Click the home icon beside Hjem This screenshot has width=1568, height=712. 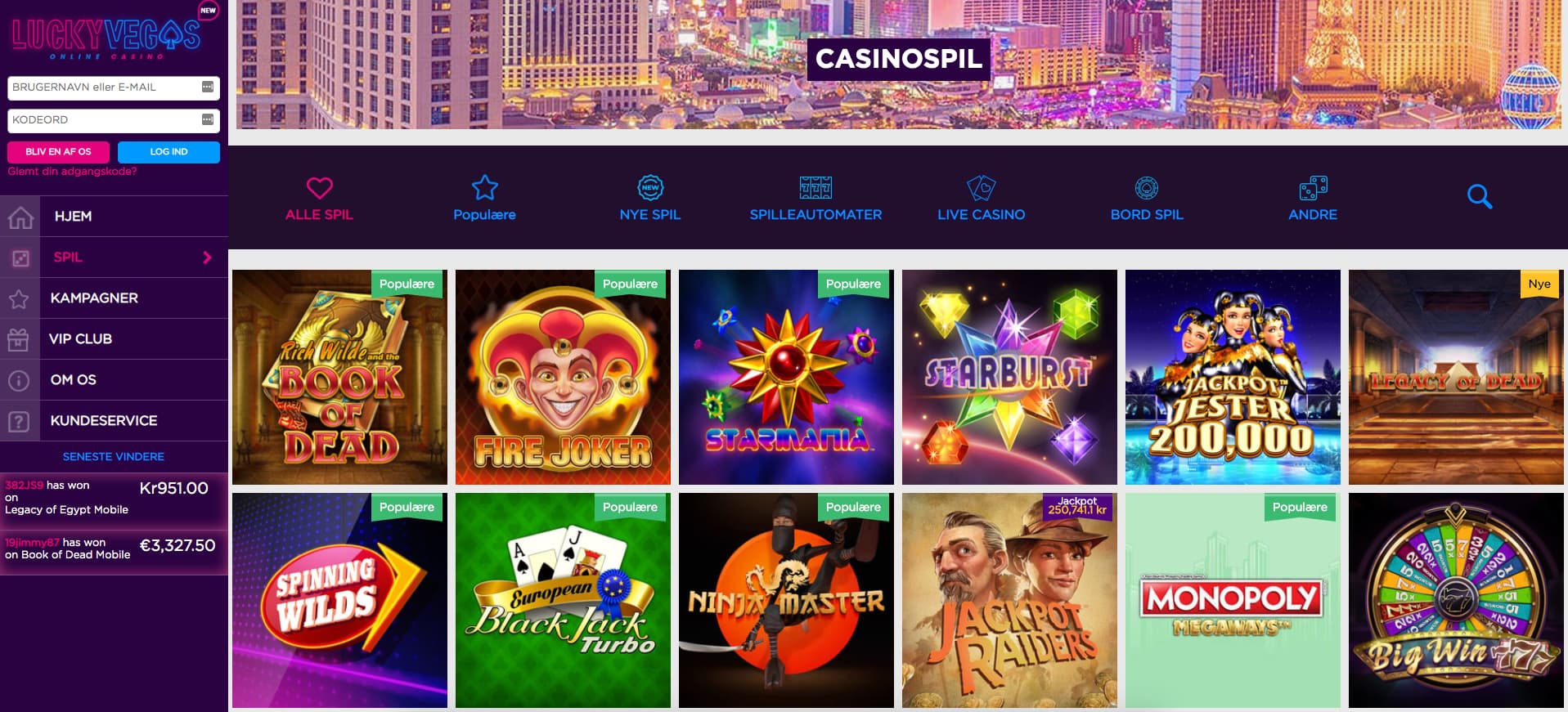20,217
